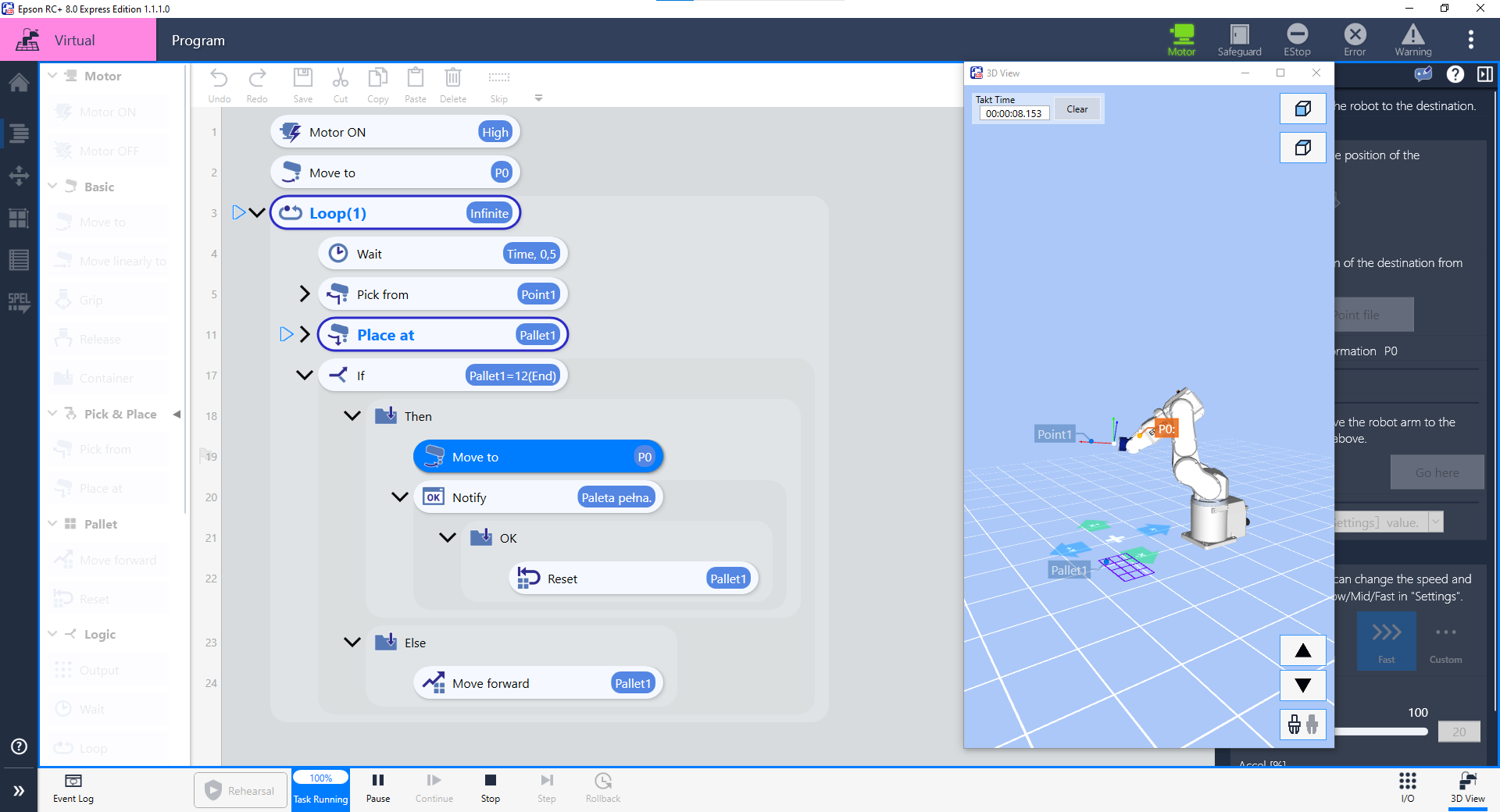Click the Error status icon
The image size is (1500, 812).
(x=1355, y=40)
